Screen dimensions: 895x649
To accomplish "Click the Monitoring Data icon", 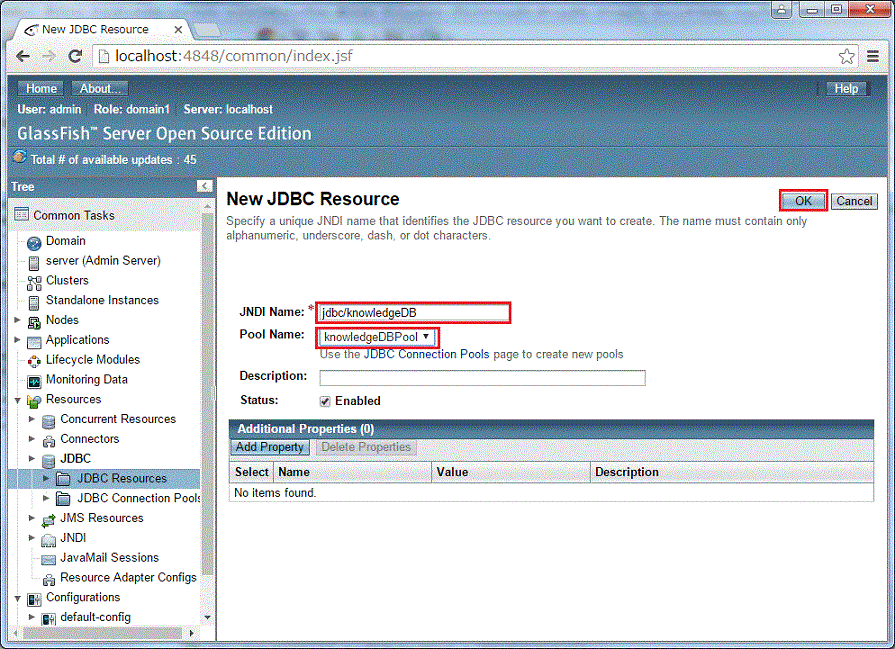I will 34,381.
